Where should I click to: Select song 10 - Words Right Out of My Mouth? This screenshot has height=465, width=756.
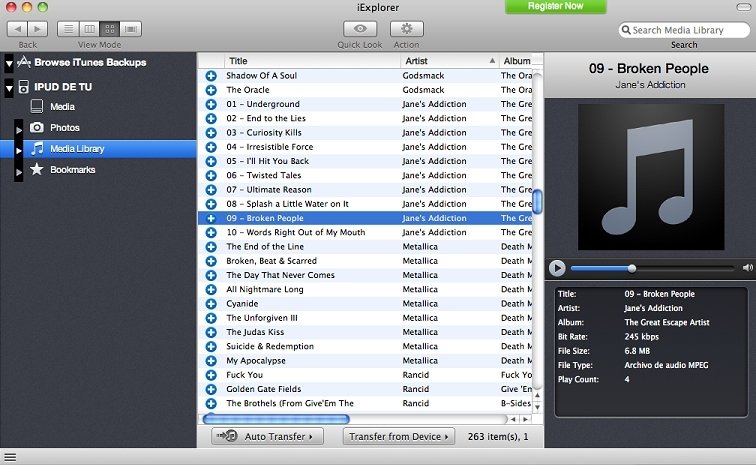coord(366,232)
